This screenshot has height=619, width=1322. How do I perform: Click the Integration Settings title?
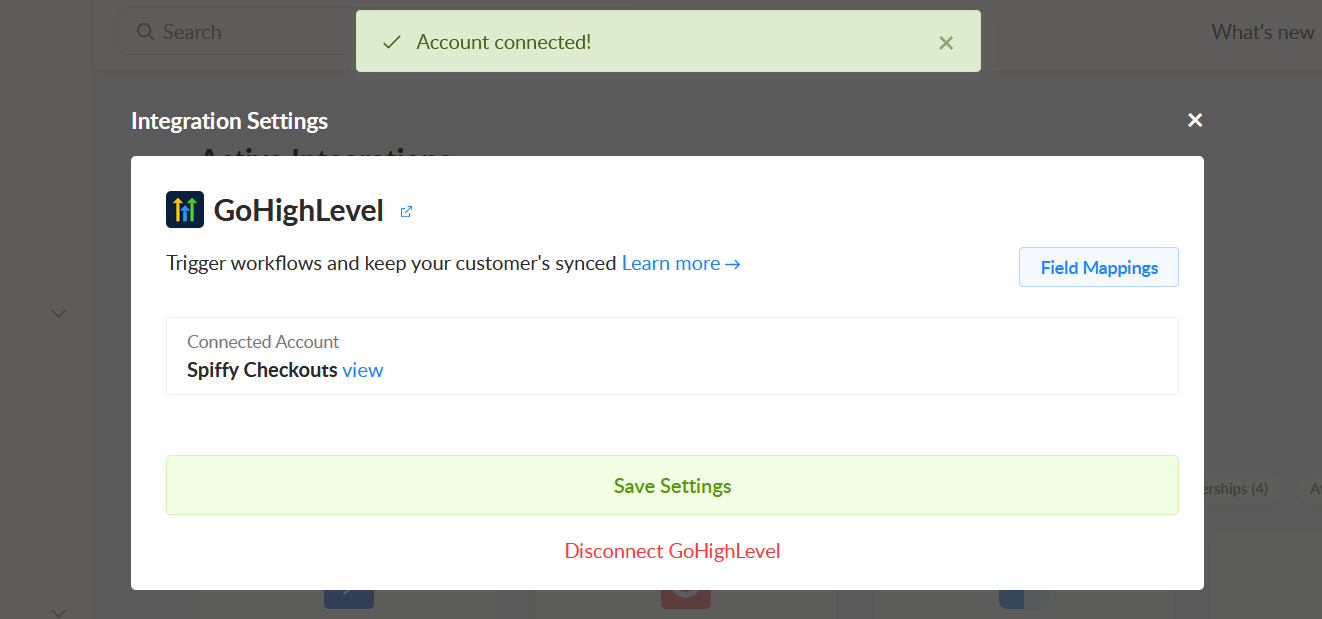pos(229,121)
